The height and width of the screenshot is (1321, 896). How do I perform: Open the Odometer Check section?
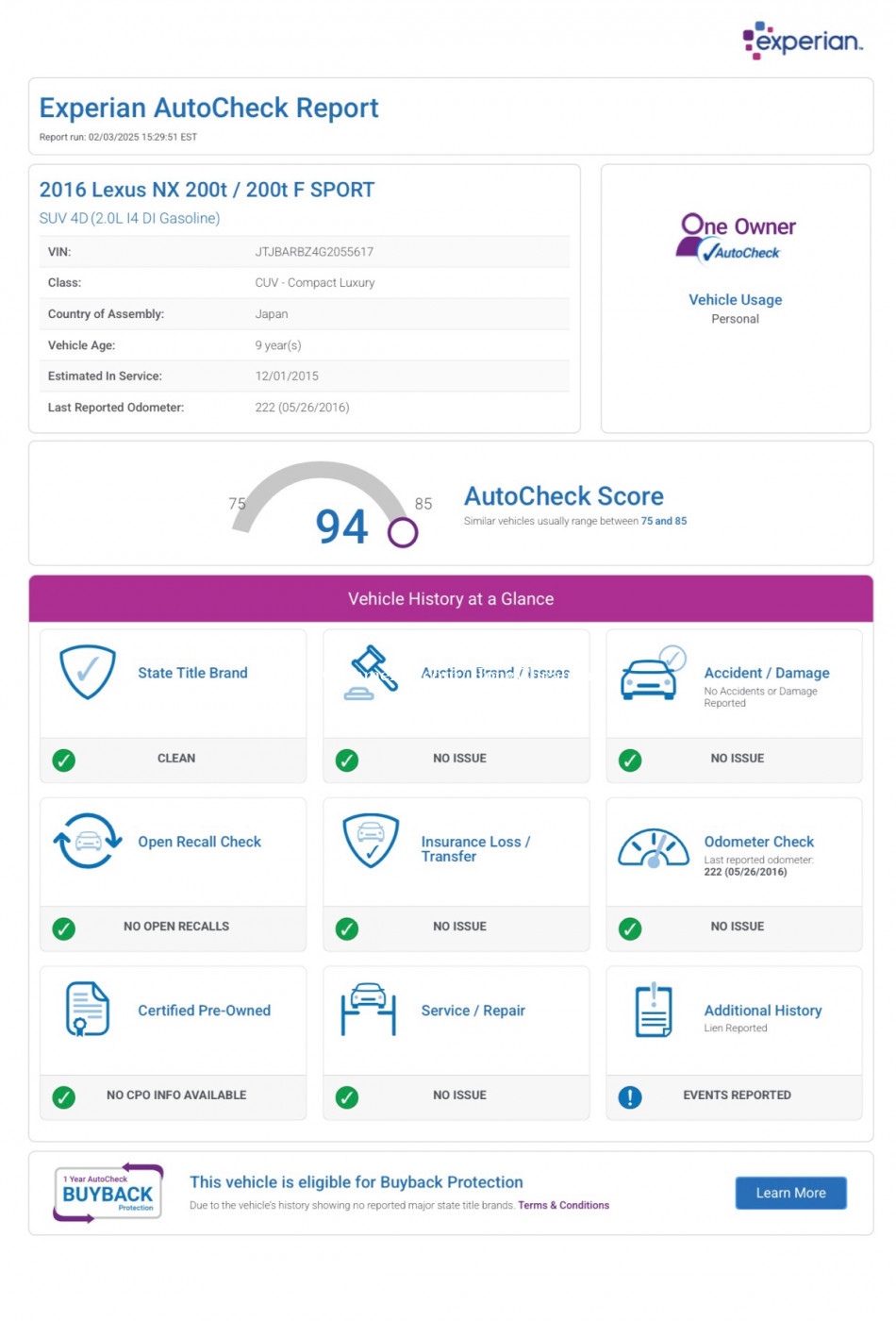pos(758,842)
